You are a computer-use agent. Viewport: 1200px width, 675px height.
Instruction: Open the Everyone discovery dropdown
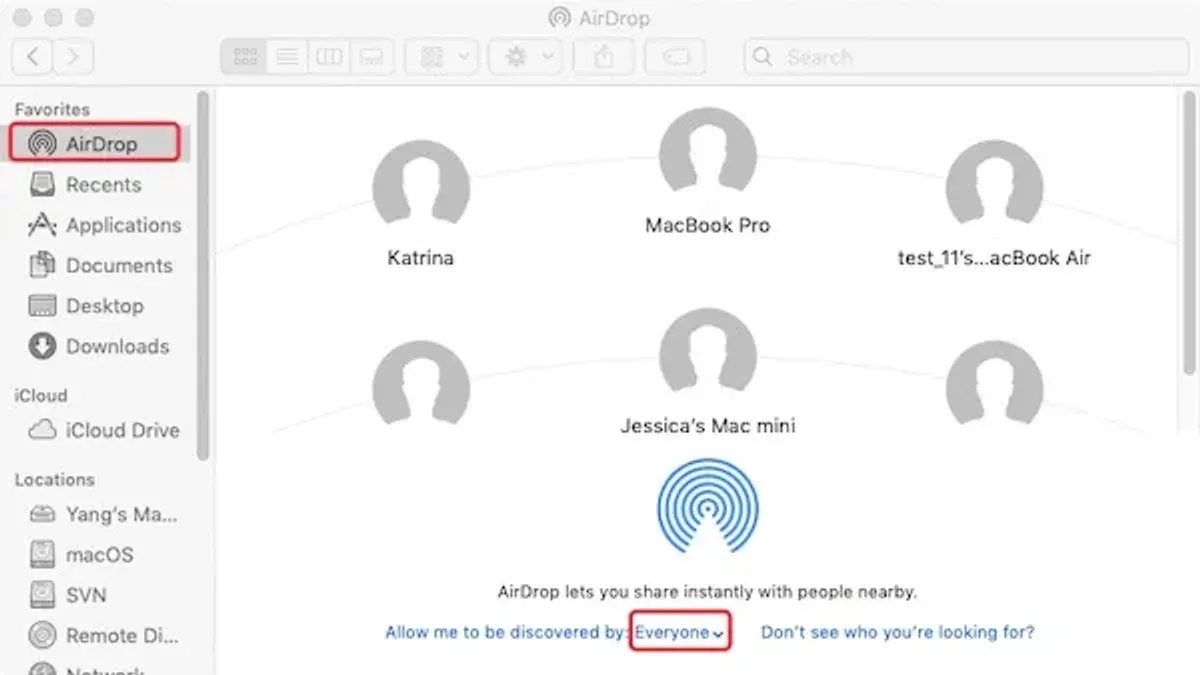[680, 632]
